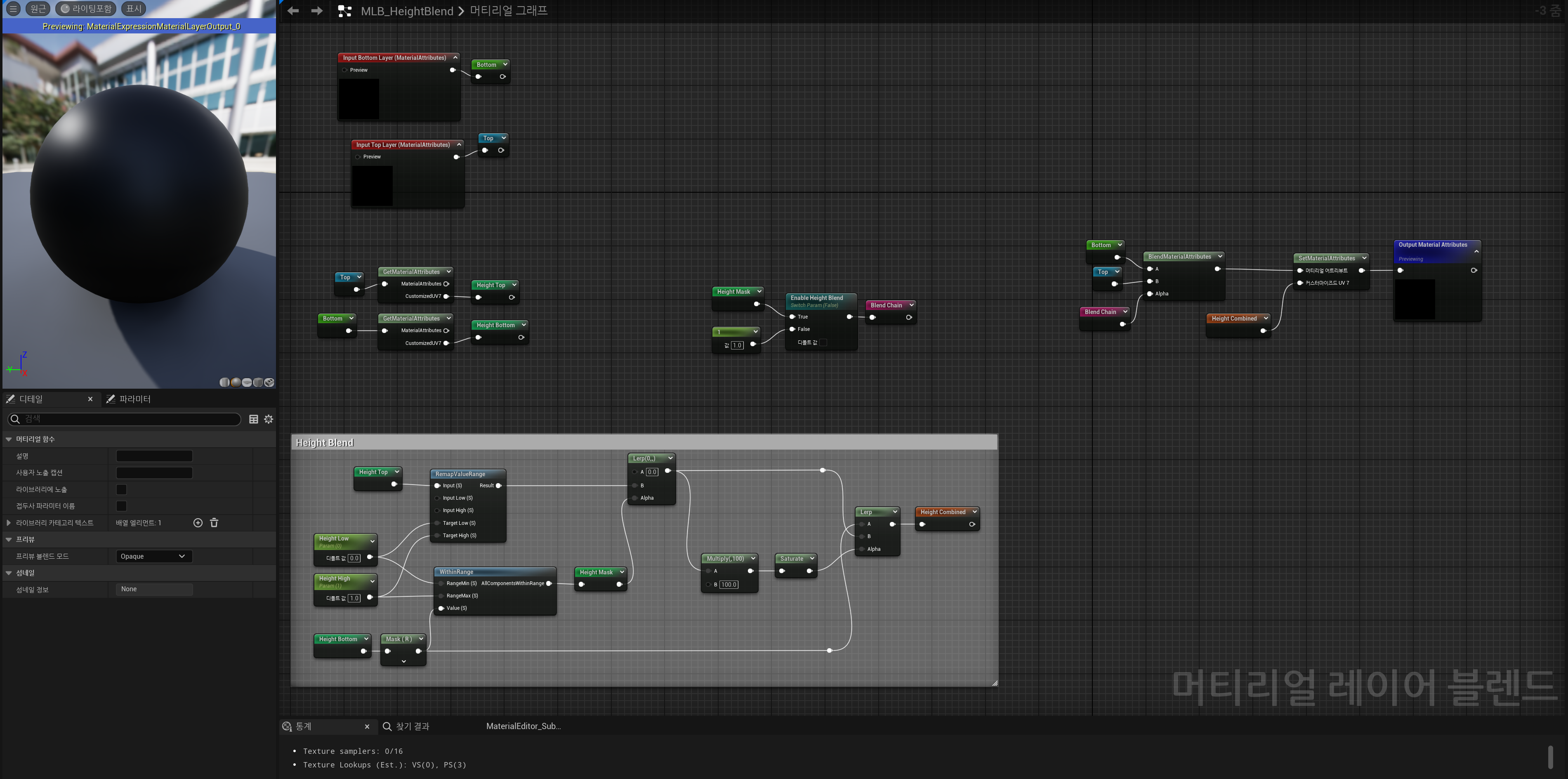Select cylinder preview mesh shape

point(224,382)
